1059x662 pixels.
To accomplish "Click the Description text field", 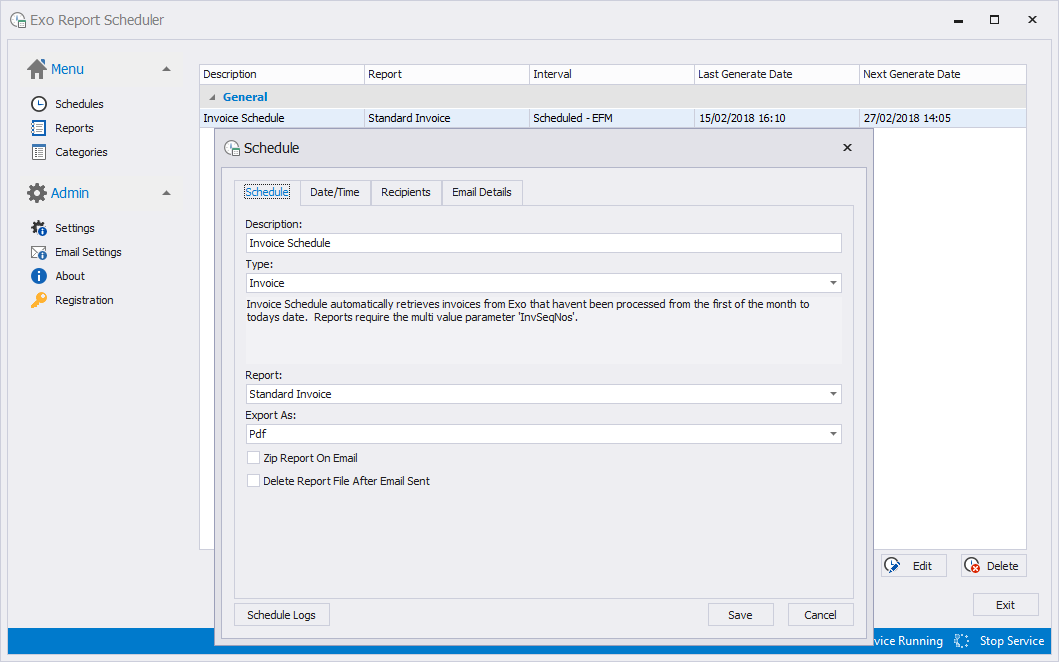I will (x=543, y=243).
